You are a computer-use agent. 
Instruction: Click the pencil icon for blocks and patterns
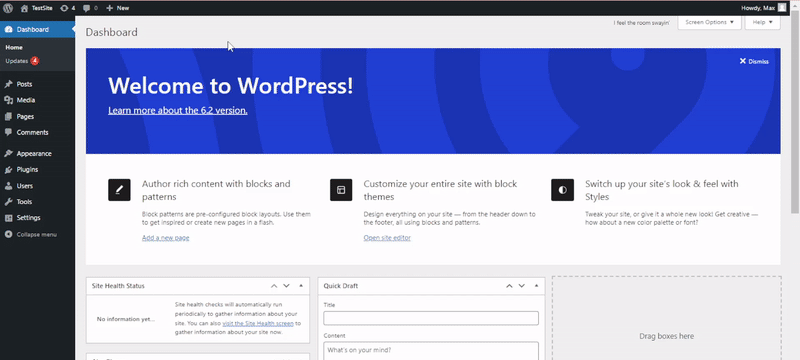click(119, 190)
